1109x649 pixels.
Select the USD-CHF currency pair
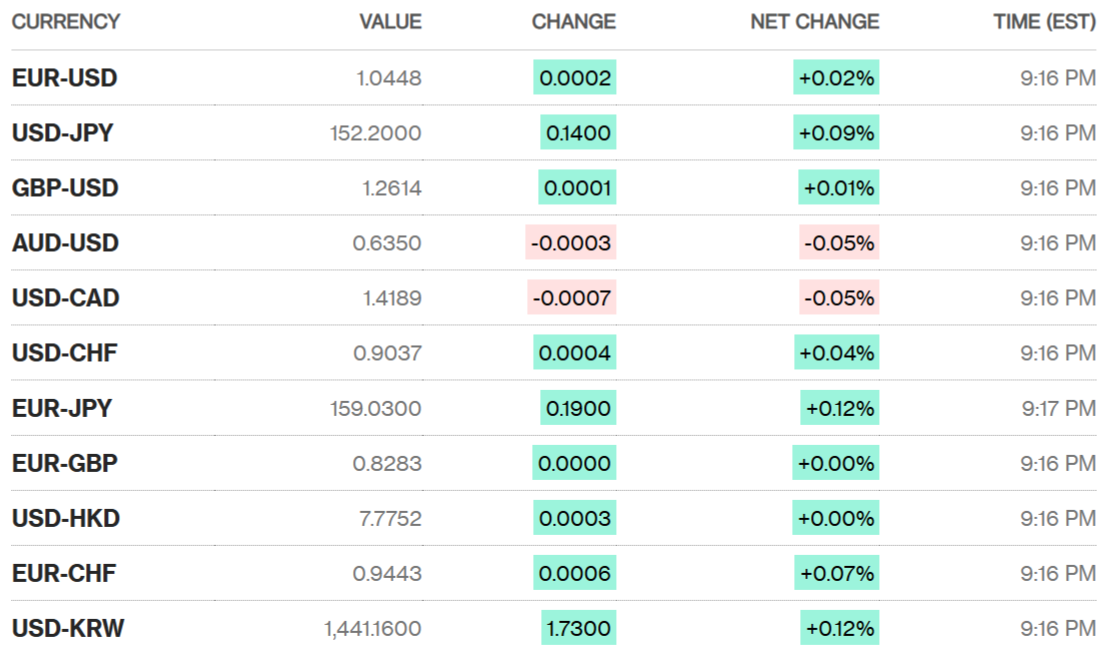click(x=64, y=353)
